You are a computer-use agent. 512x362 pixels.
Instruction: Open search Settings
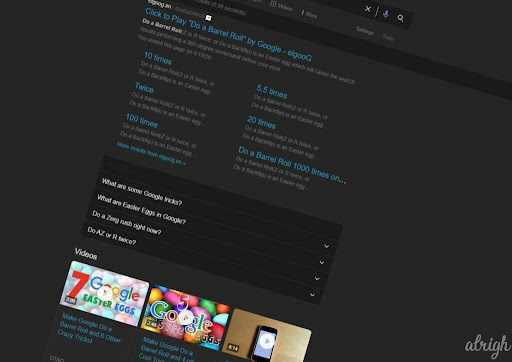[x=365, y=31]
